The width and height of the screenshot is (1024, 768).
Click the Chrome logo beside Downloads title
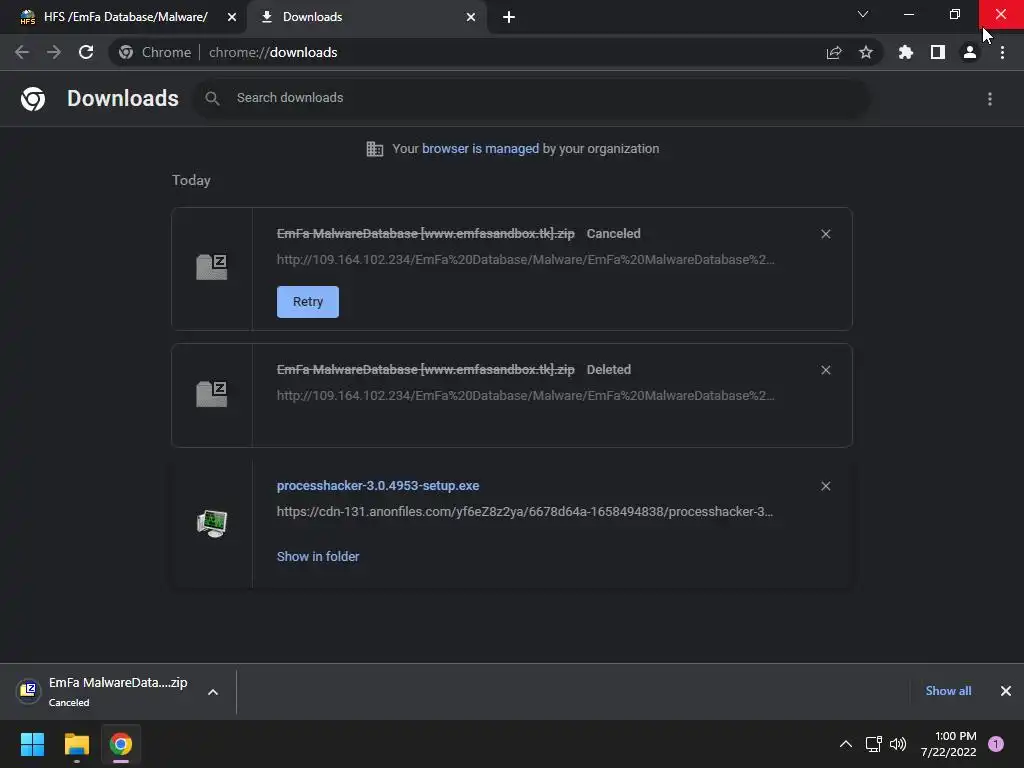click(33, 99)
